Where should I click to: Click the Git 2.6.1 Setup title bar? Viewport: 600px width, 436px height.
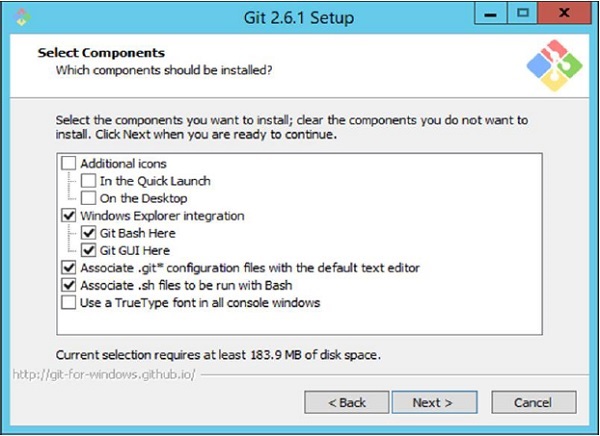click(300, 17)
